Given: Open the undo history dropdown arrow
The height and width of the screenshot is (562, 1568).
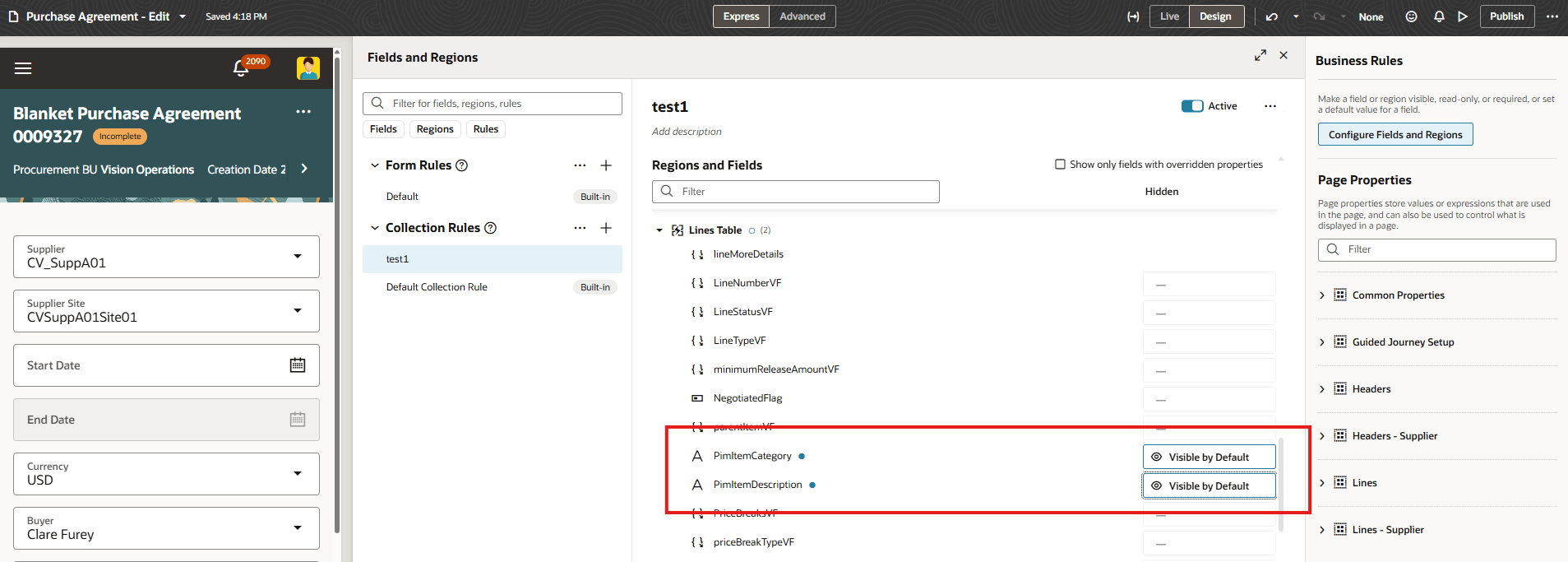Looking at the screenshot, I should click(x=1296, y=16).
